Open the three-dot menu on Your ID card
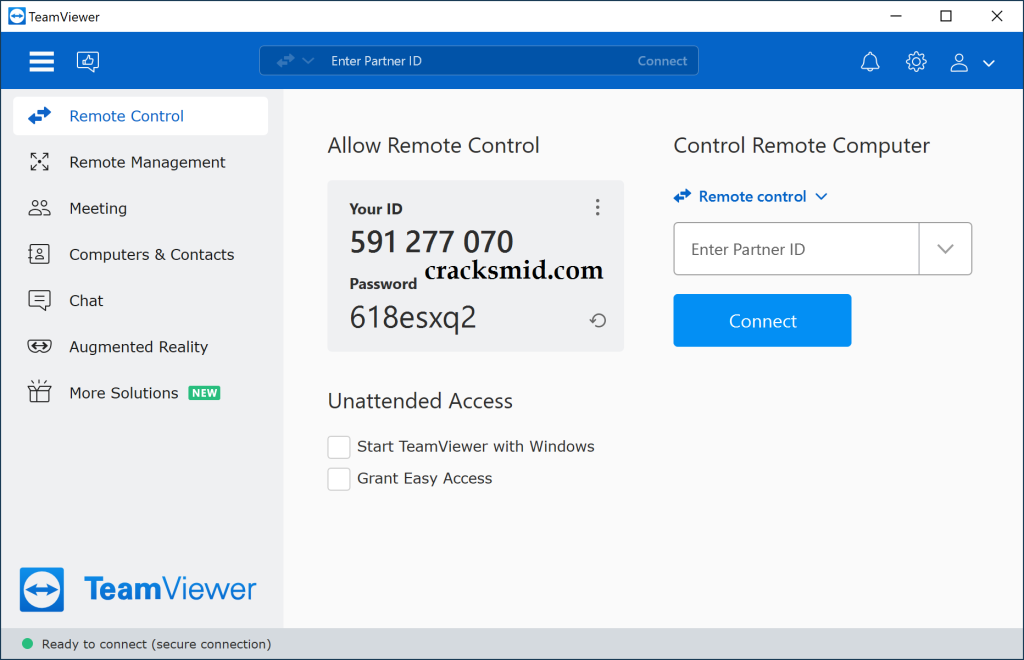 598,208
